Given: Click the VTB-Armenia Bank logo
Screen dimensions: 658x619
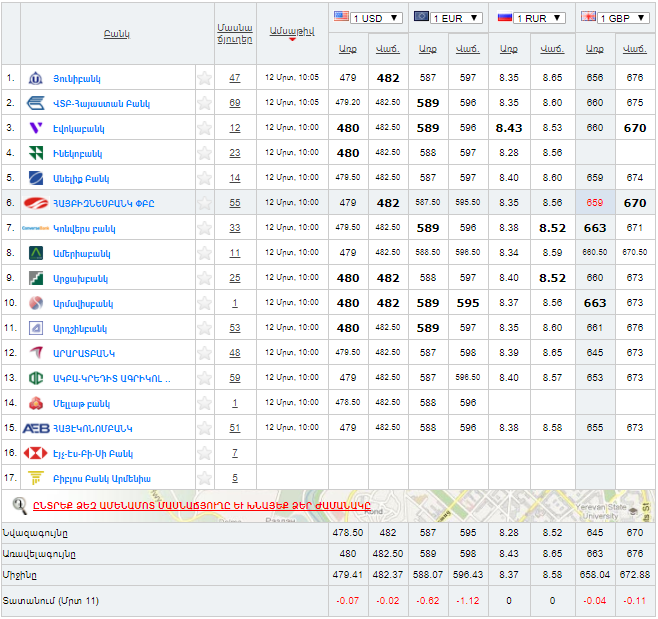Looking at the screenshot, I should [x=35, y=103].
